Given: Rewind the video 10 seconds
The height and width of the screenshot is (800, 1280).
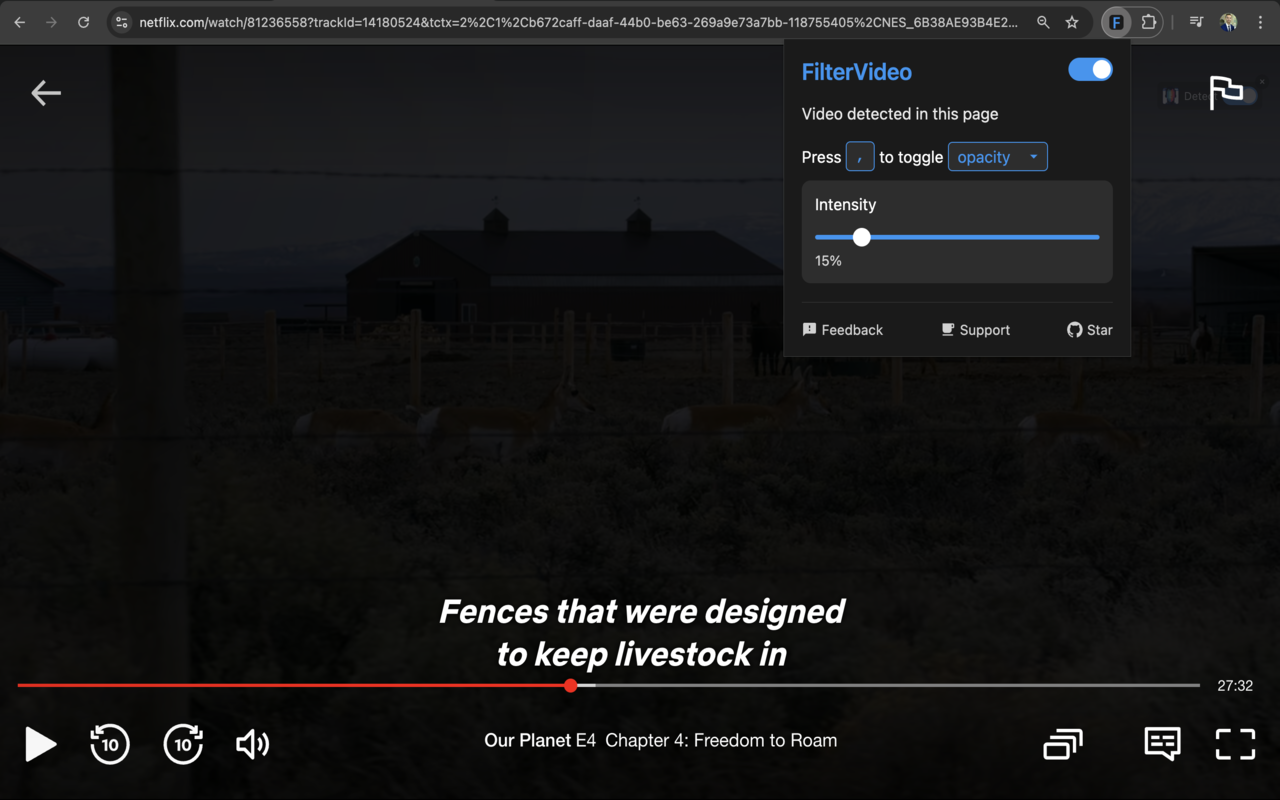Looking at the screenshot, I should [109, 744].
